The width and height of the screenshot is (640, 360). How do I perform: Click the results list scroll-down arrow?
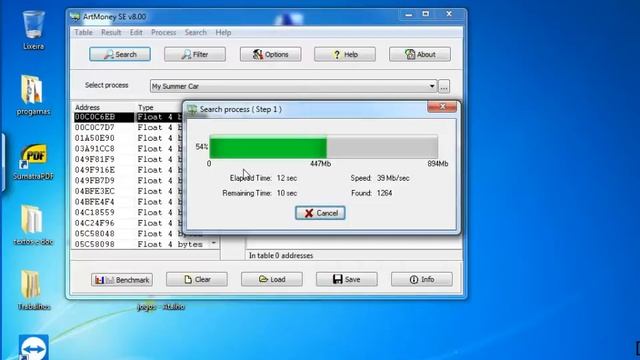[x=214, y=244]
